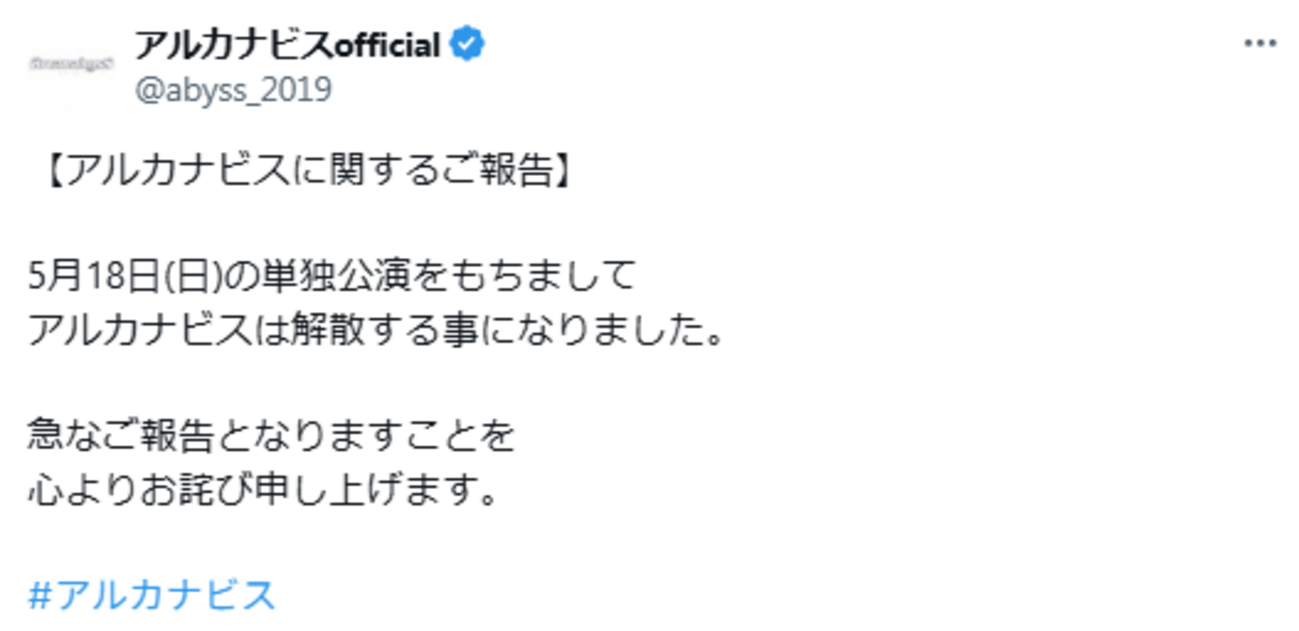Open the three-dot more options menu
The width and height of the screenshot is (1299, 631).
(1259, 46)
